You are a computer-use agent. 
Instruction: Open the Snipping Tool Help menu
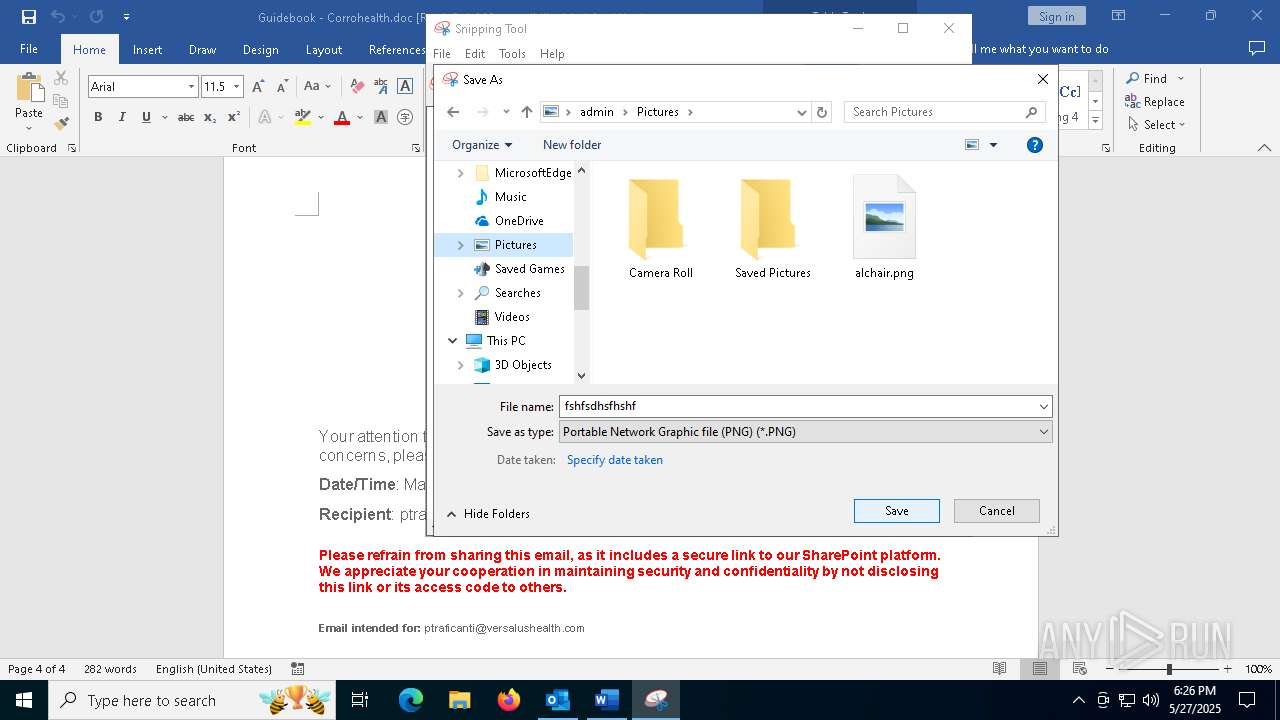click(552, 54)
